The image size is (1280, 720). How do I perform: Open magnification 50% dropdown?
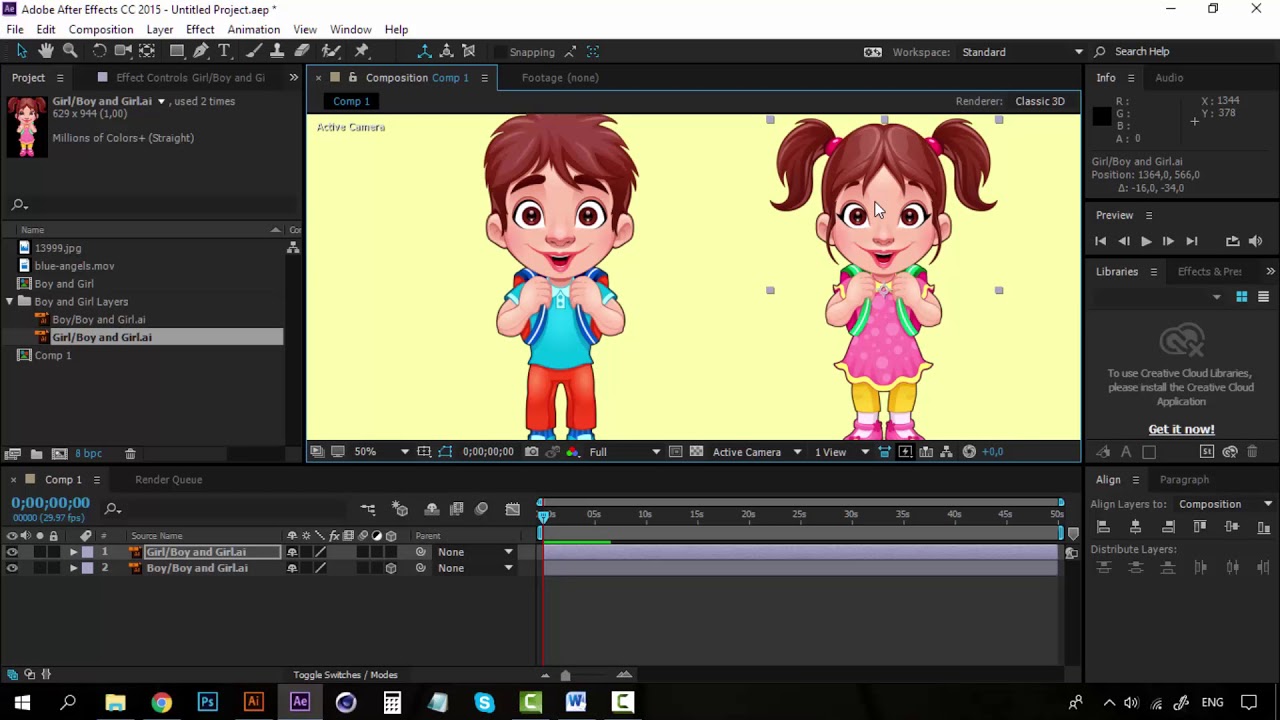point(381,452)
